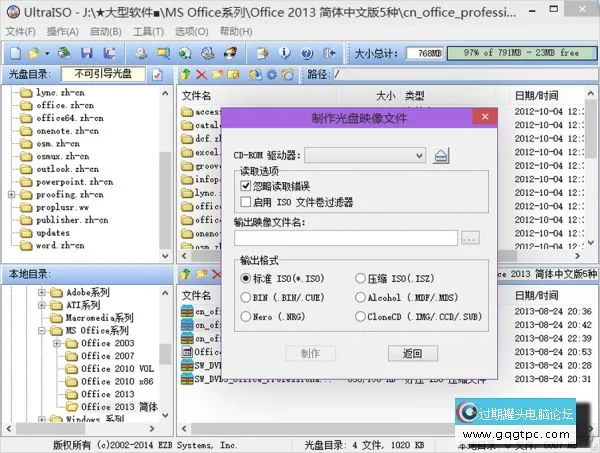600x453 pixels.
Task: Expand the Office 2003 folder node
Action: pos(57,343)
